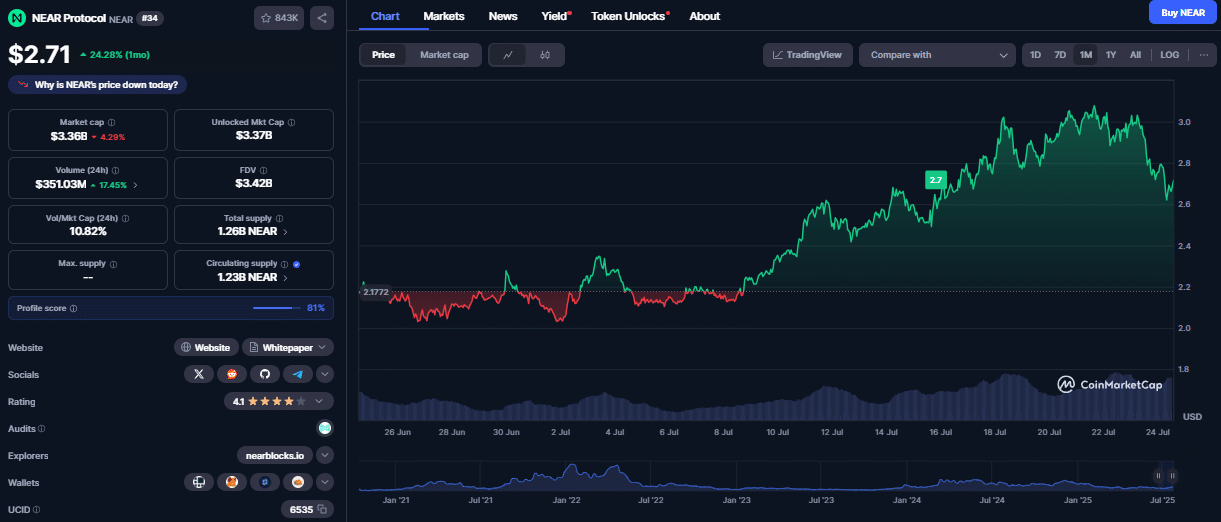Open chart more options ellipsis menu
The width and height of the screenshot is (1221, 522).
click(x=1203, y=55)
